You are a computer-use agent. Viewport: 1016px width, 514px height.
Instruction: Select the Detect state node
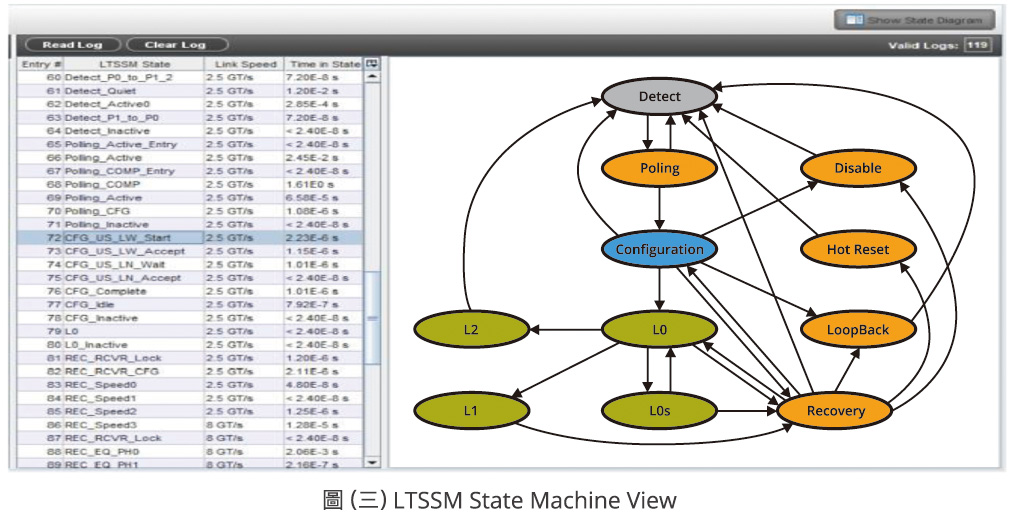659,97
